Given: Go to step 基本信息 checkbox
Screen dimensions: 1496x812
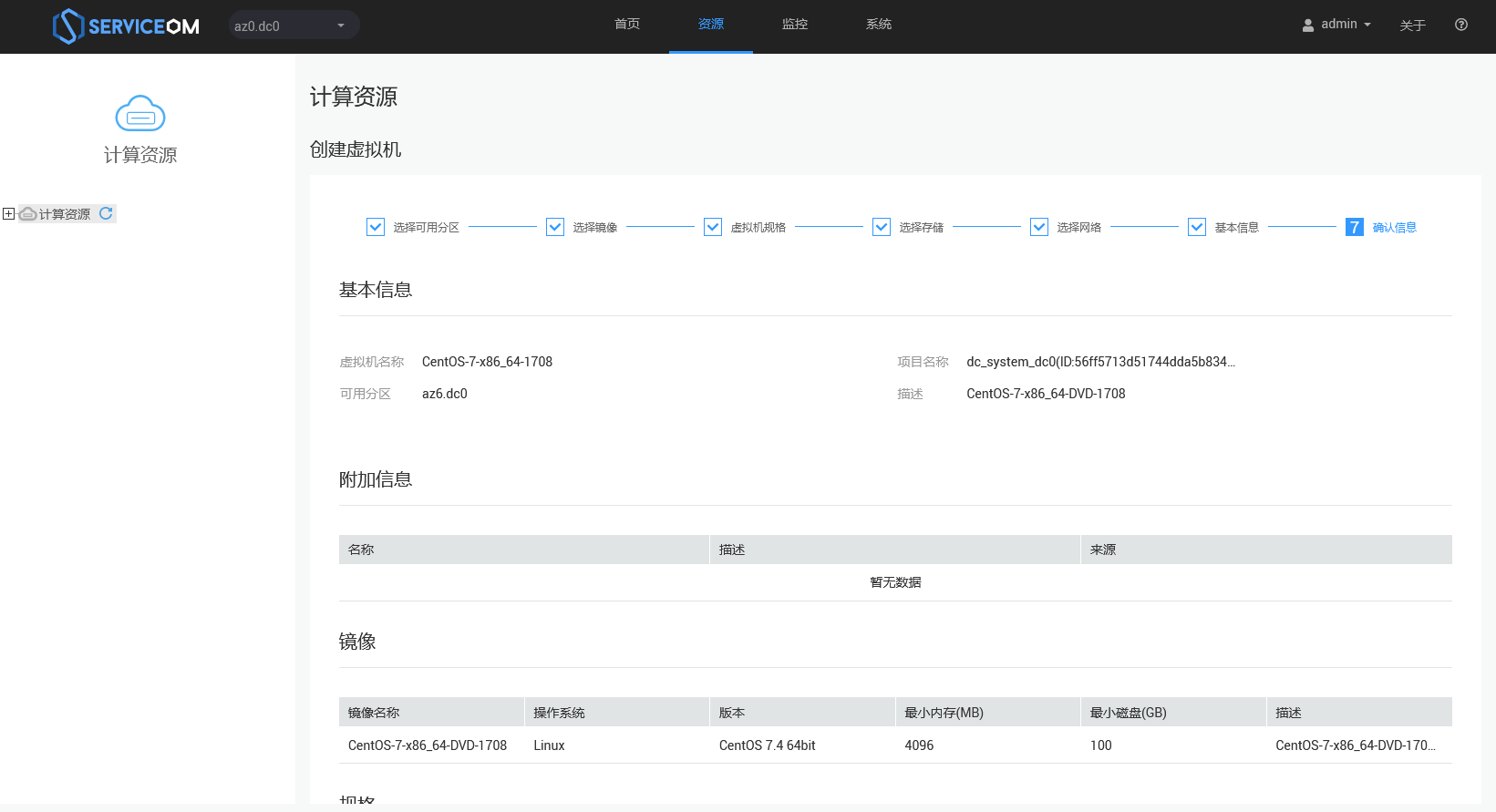Looking at the screenshot, I should point(1197,227).
